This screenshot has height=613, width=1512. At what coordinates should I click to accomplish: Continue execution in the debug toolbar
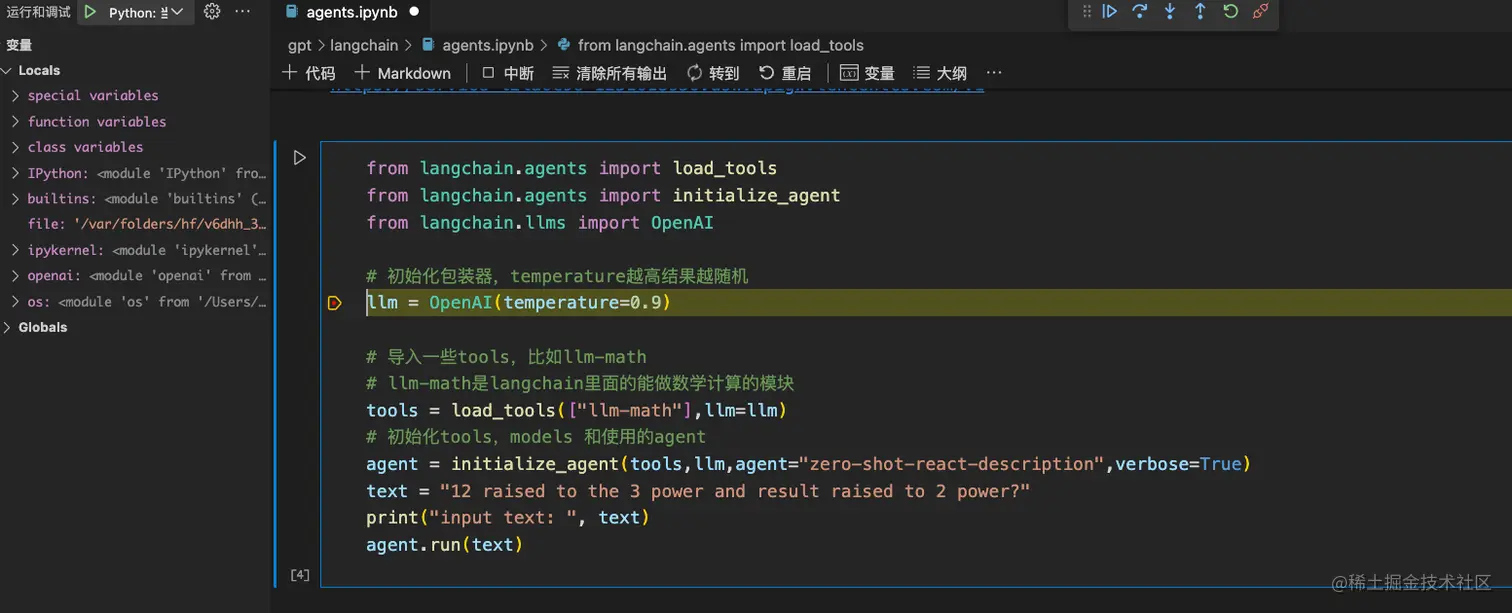[x=1109, y=12]
